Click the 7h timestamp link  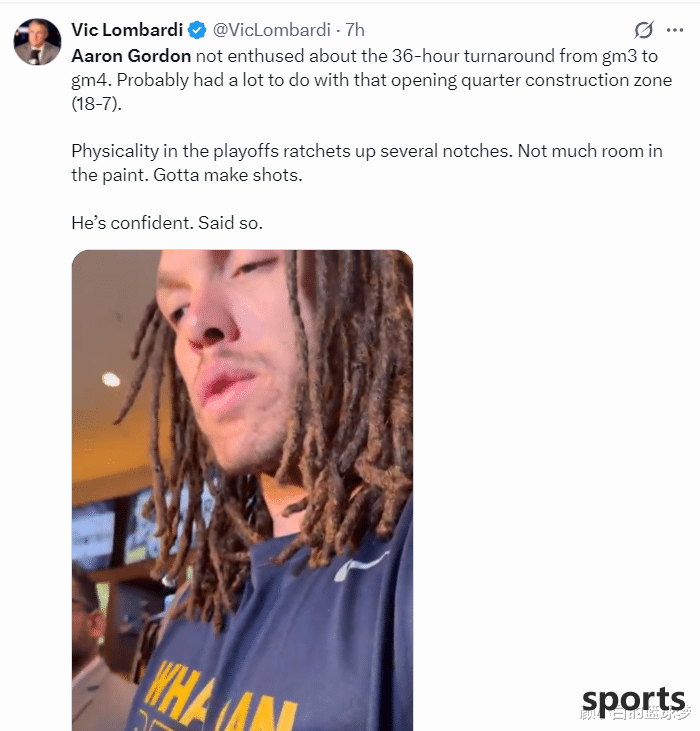(x=355, y=30)
